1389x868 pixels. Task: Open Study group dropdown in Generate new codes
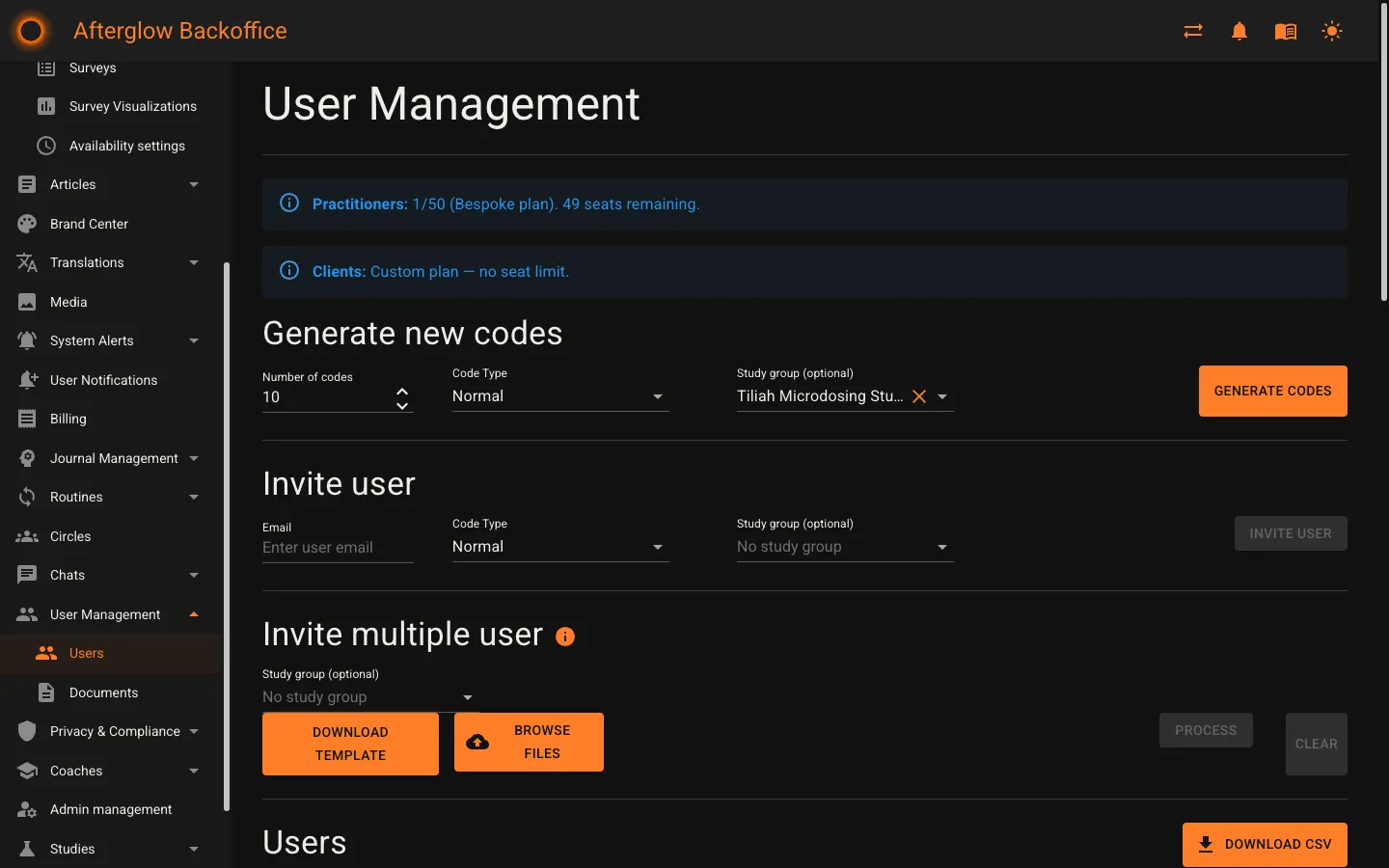pos(845,396)
